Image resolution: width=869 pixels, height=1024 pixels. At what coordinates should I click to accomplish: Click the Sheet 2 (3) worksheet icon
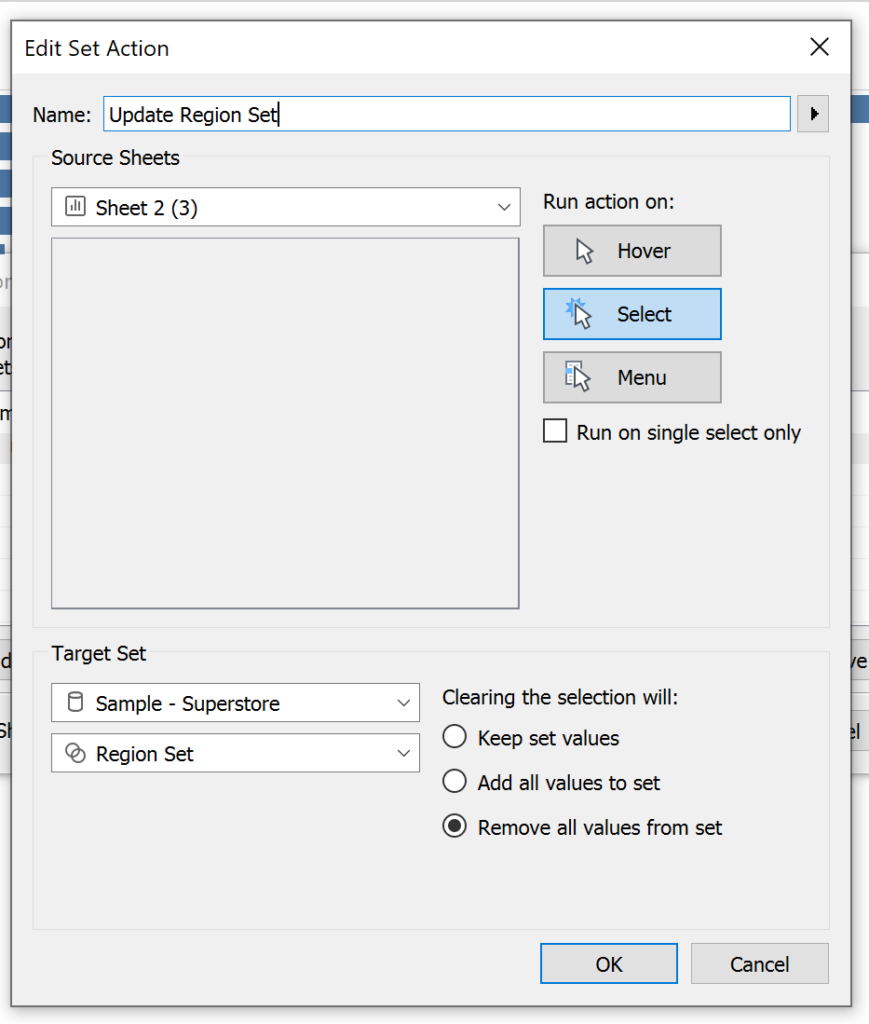pyautogui.click(x=75, y=207)
